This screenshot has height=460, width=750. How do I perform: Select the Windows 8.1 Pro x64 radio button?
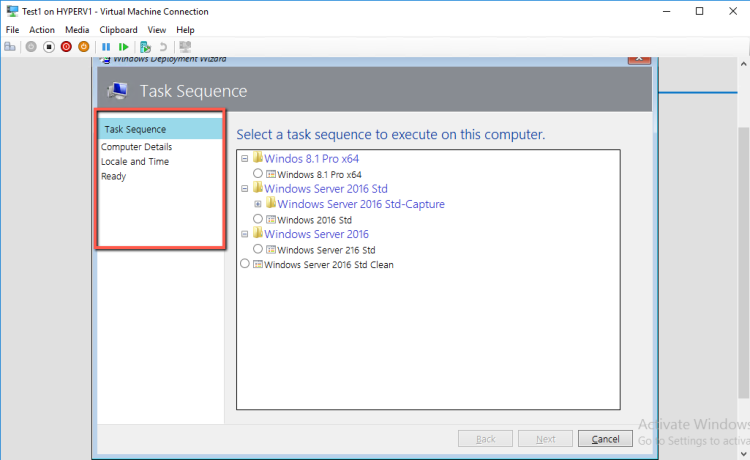point(258,173)
